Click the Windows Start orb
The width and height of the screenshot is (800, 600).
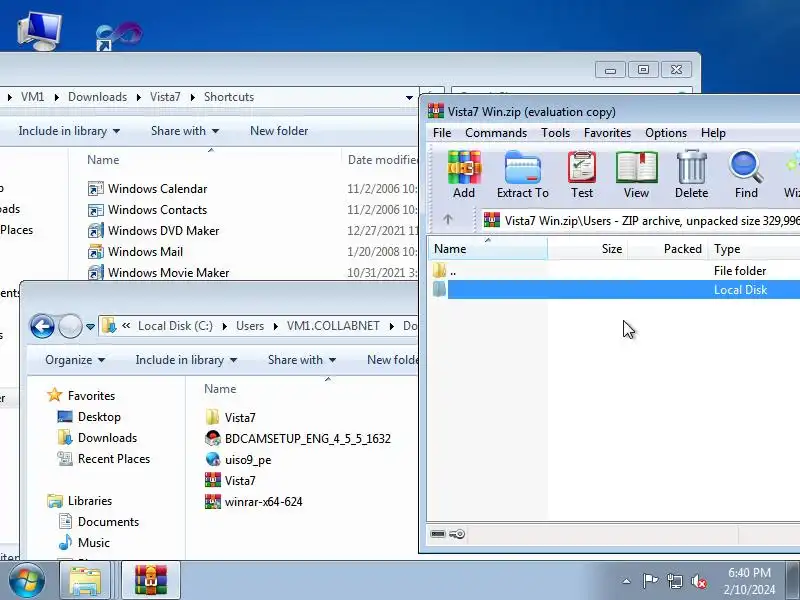[26, 580]
